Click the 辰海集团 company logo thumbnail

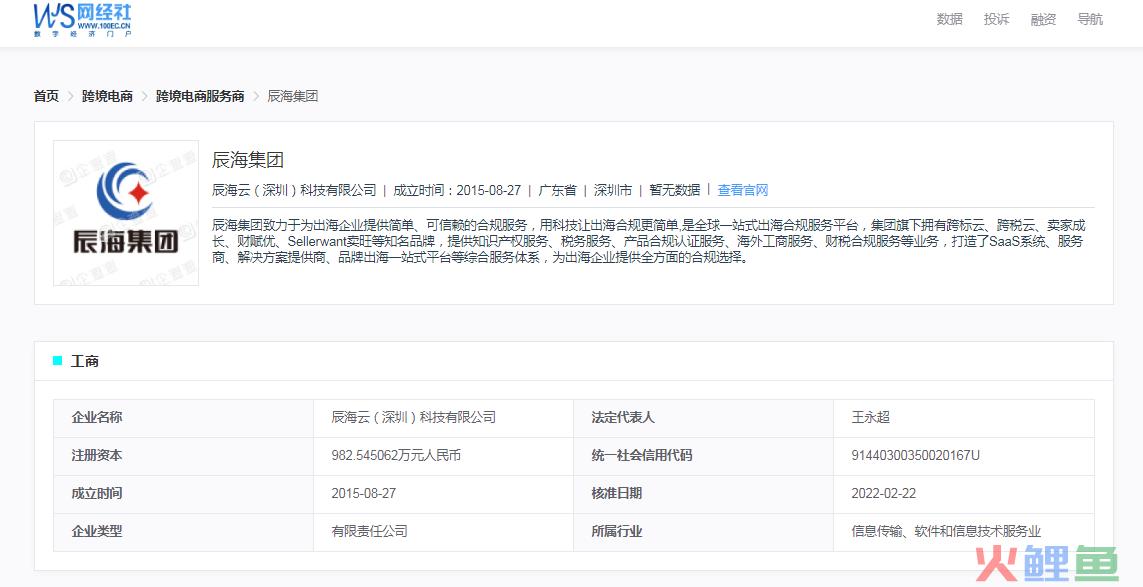pos(126,213)
